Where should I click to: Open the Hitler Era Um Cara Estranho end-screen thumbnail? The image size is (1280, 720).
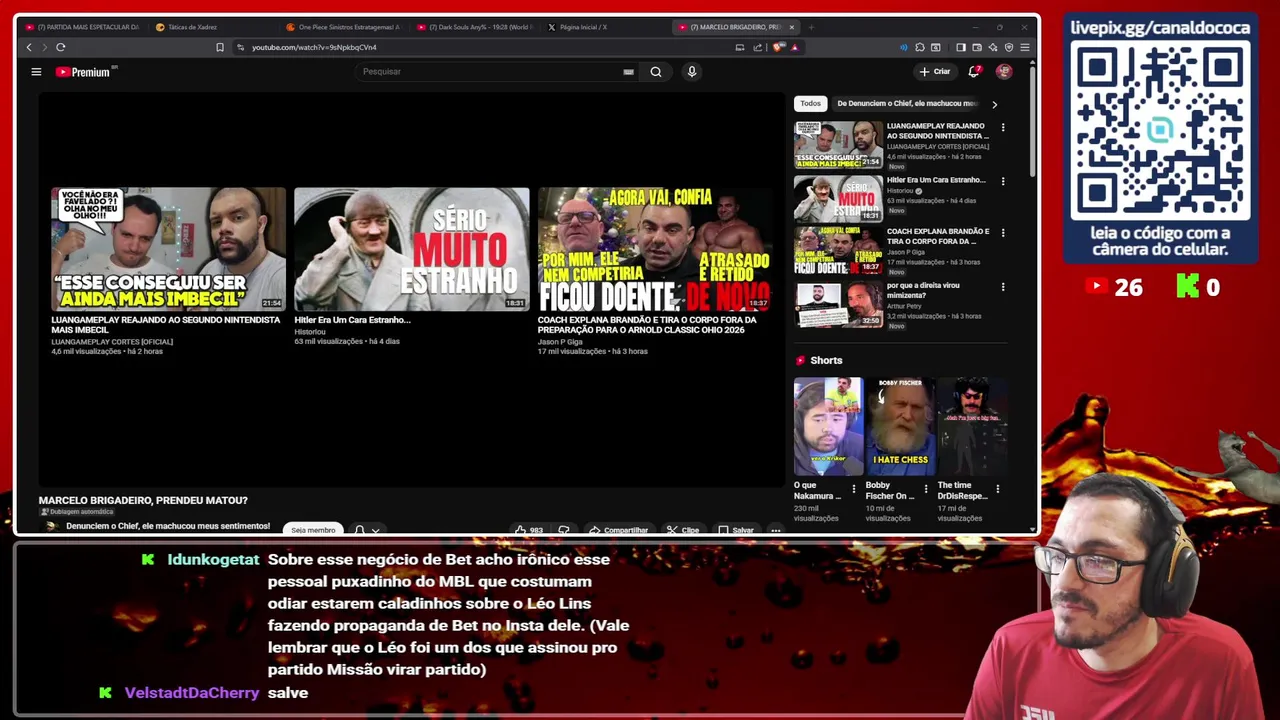[x=411, y=249]
